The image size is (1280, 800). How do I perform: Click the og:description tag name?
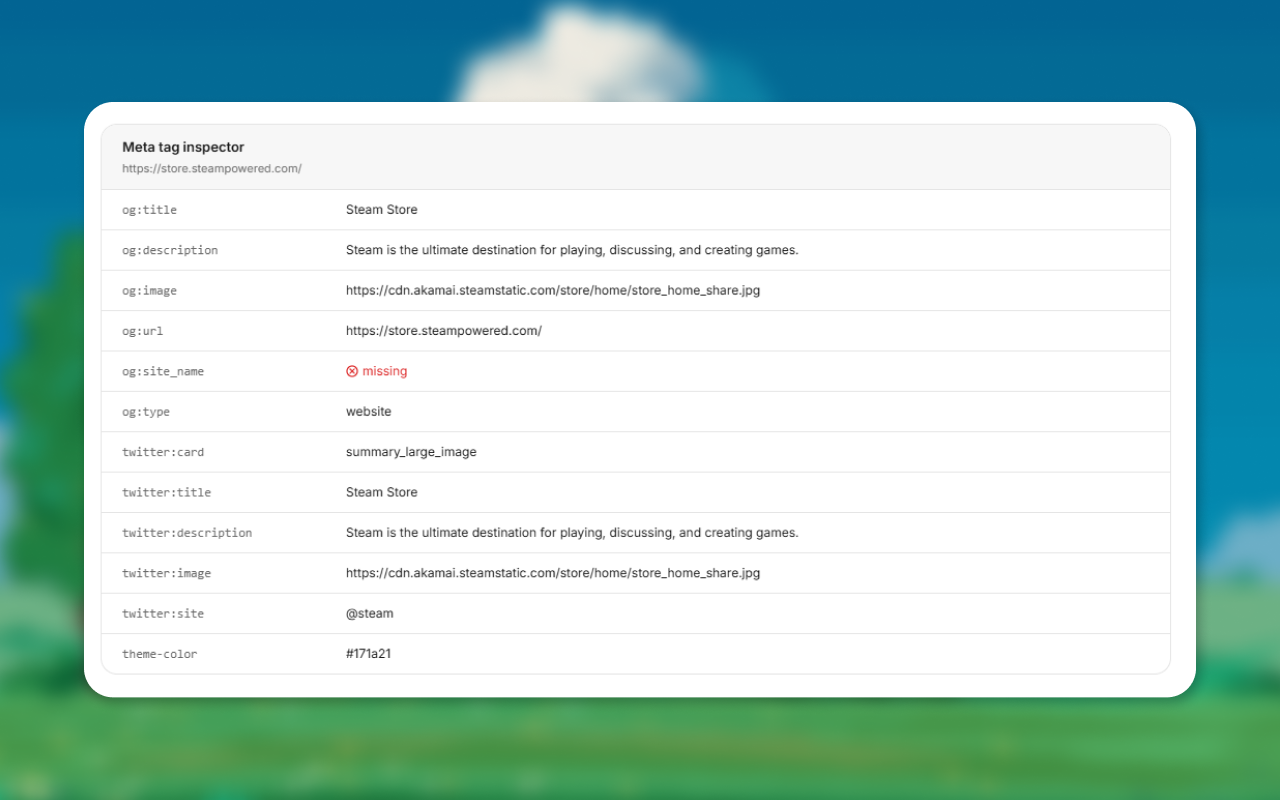[x=170, y=250]
